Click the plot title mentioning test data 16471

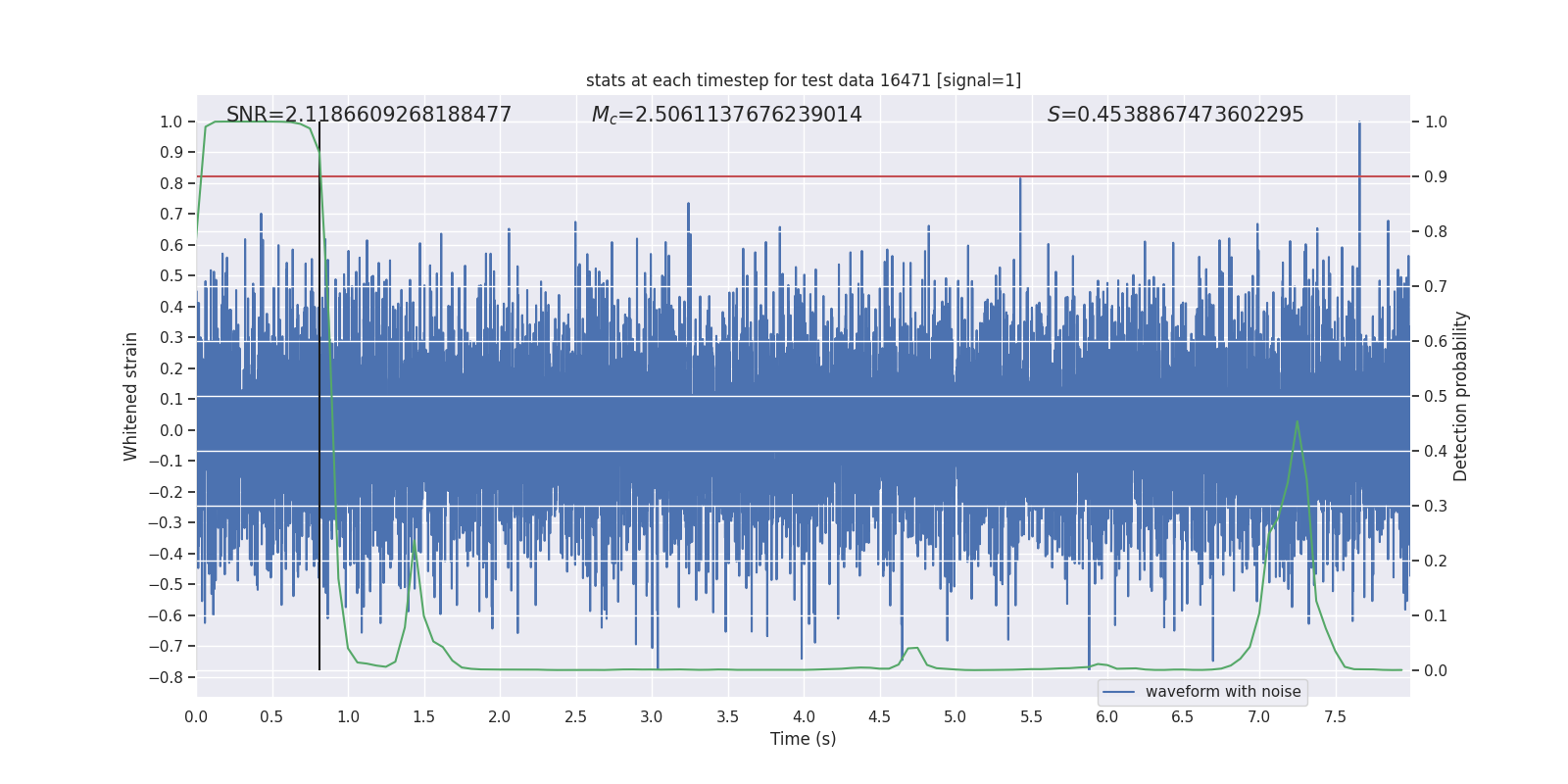point(803,80)
